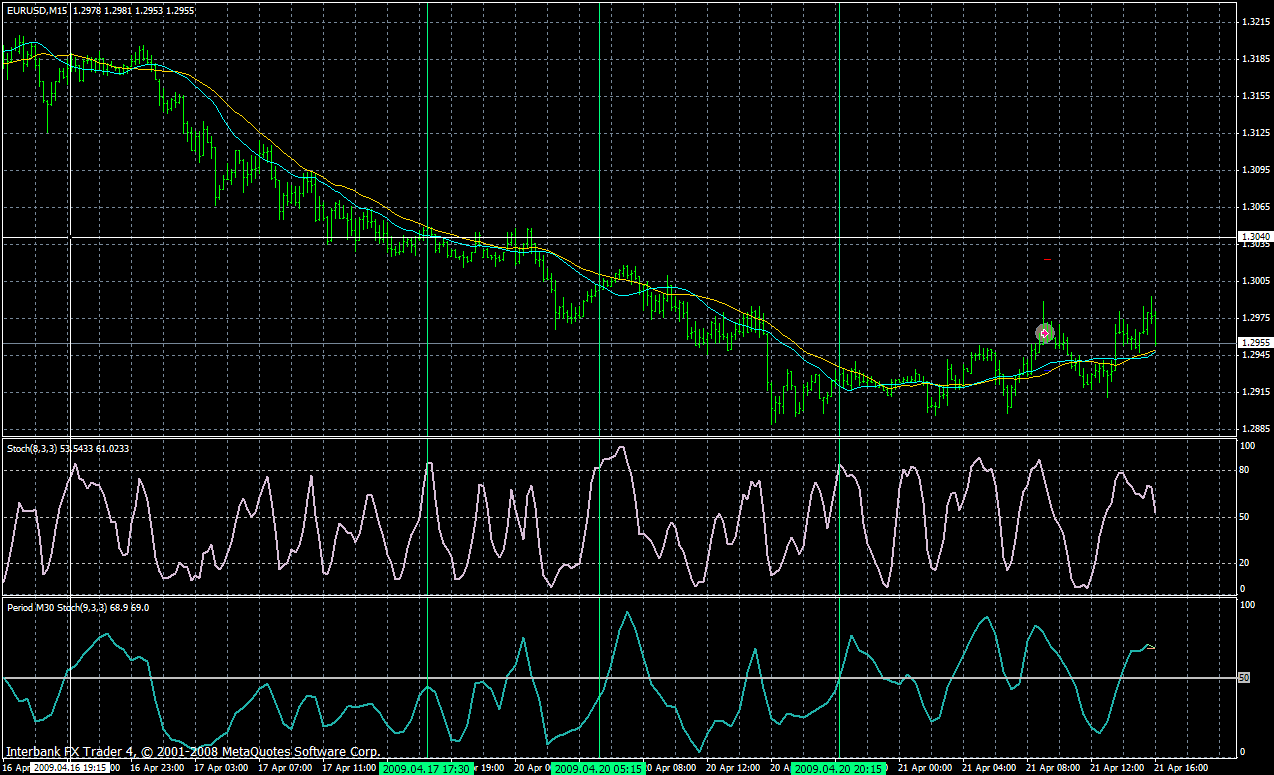Click the 80 level on Stoch scale
Image resolution: width=1274 pixels, height=775 pixels.
[1245, 469]
